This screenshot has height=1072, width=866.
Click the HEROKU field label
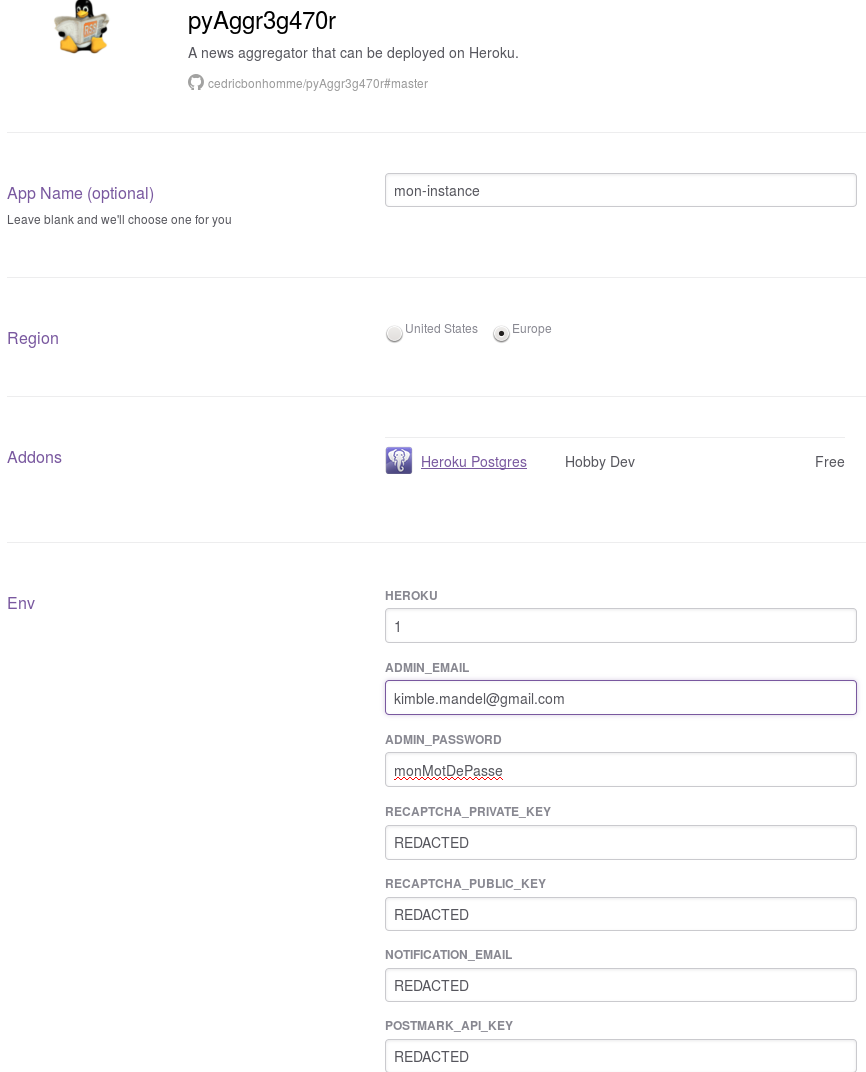411,595
